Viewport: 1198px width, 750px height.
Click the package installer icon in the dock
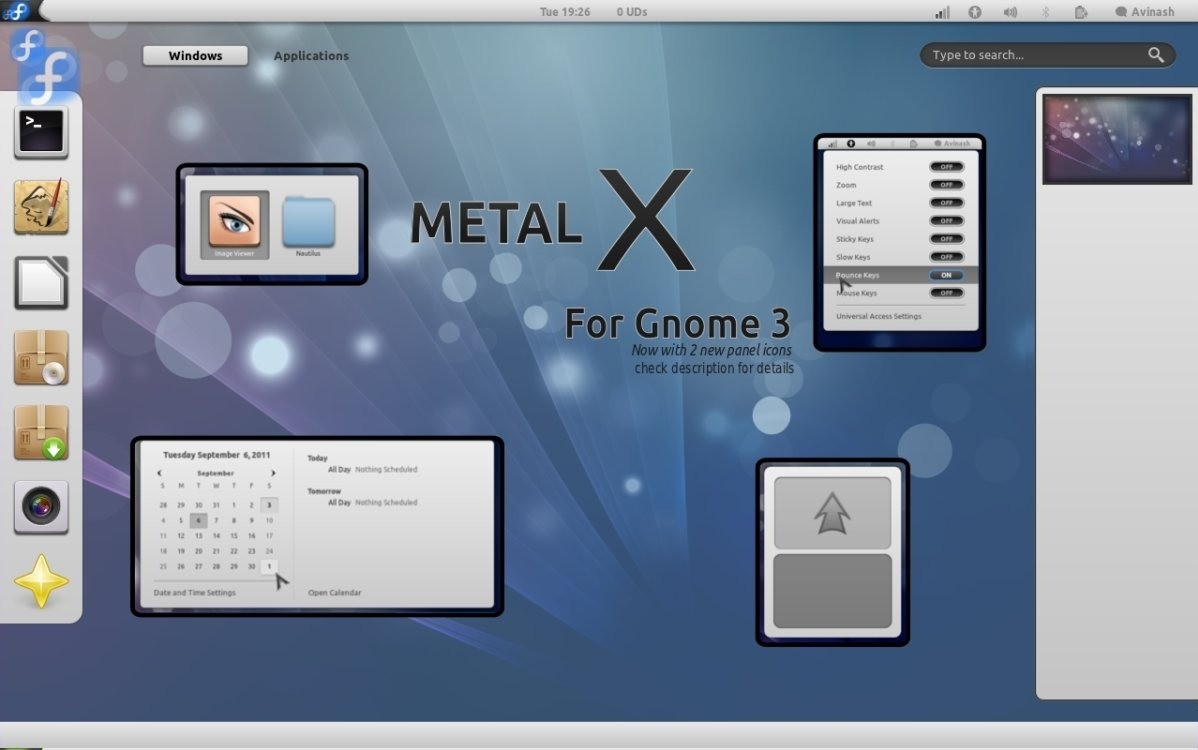coord(41,432)
